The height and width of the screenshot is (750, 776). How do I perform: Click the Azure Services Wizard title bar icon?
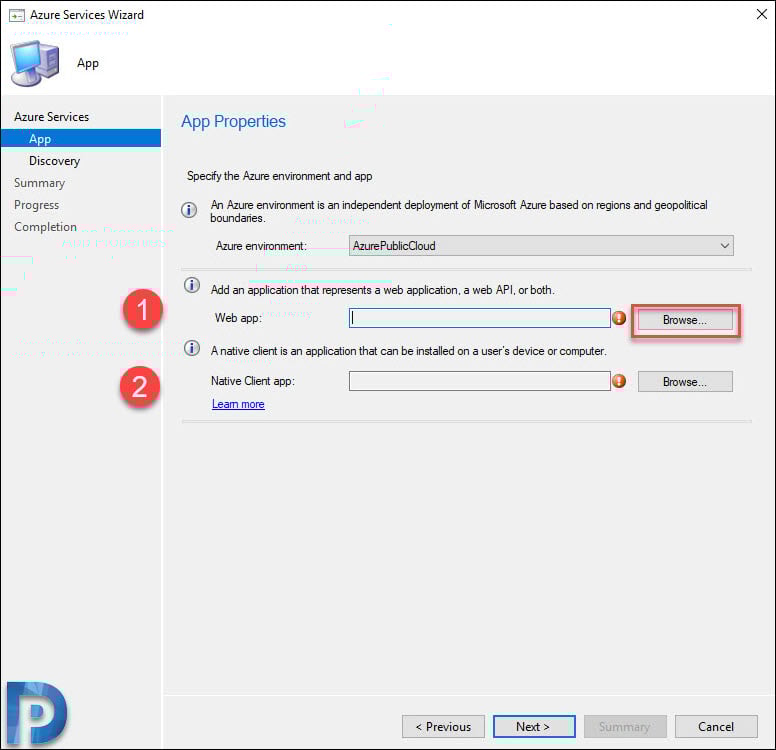click(17, 15)
